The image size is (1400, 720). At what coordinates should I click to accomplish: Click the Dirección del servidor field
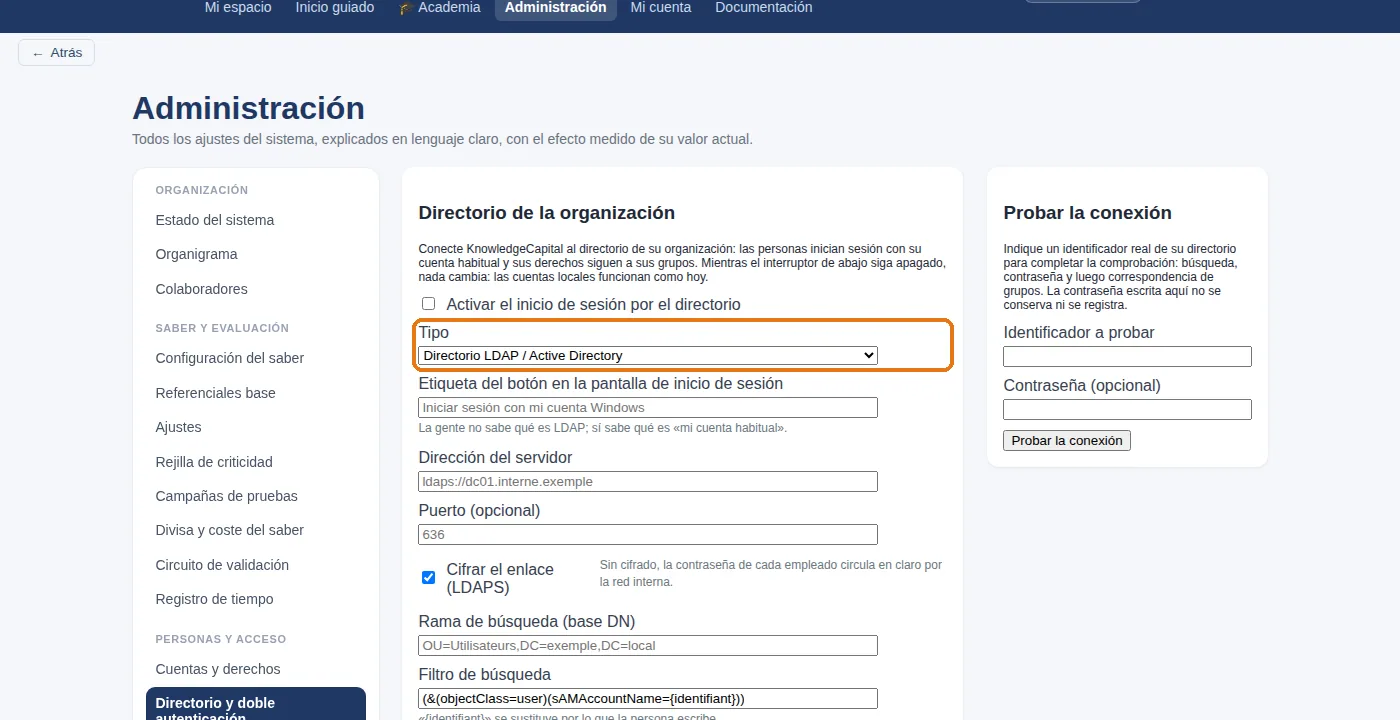[648, 481]
